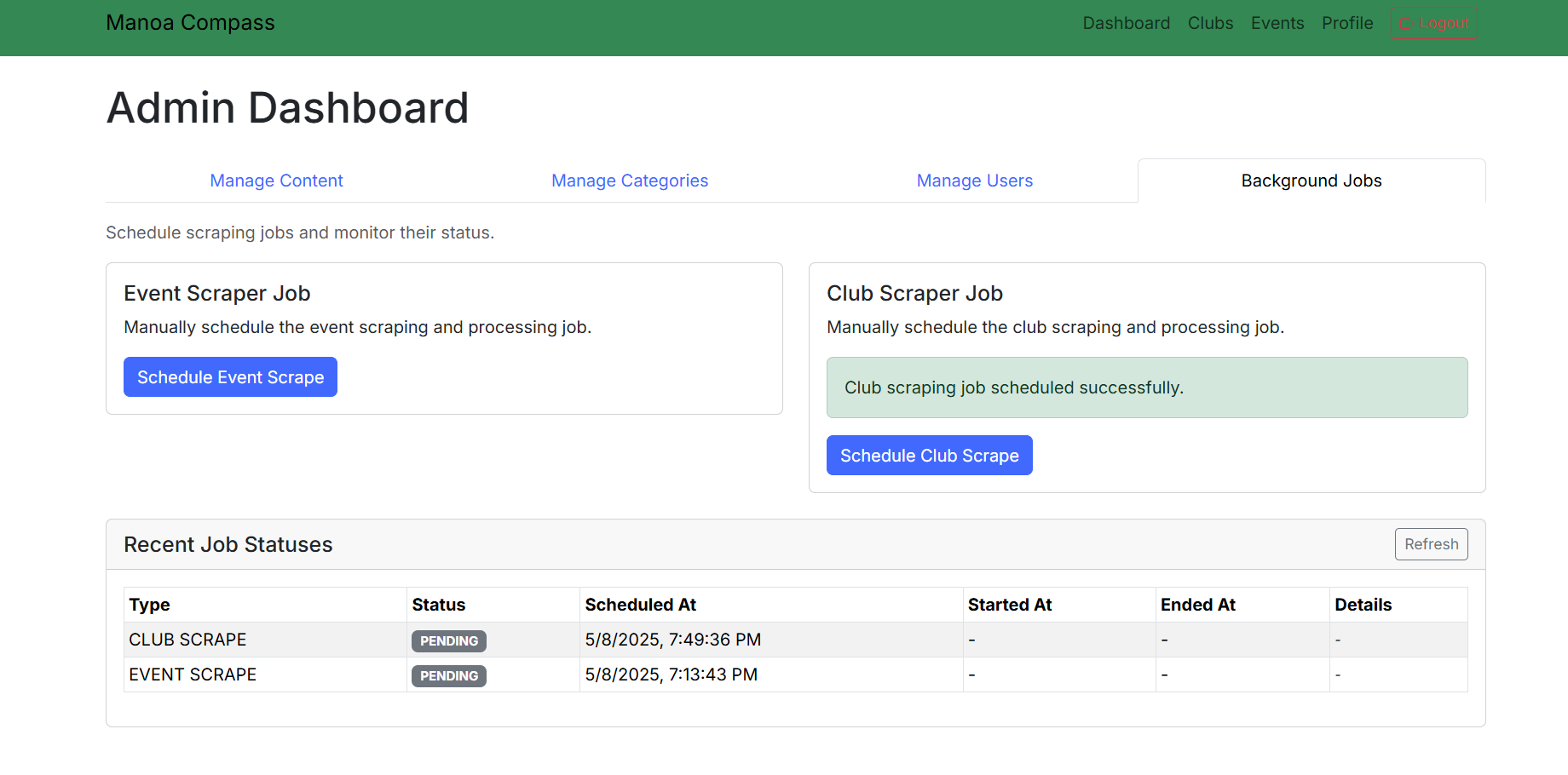
Task: Switch to the Manage Users tab
Action: [974, 181]
